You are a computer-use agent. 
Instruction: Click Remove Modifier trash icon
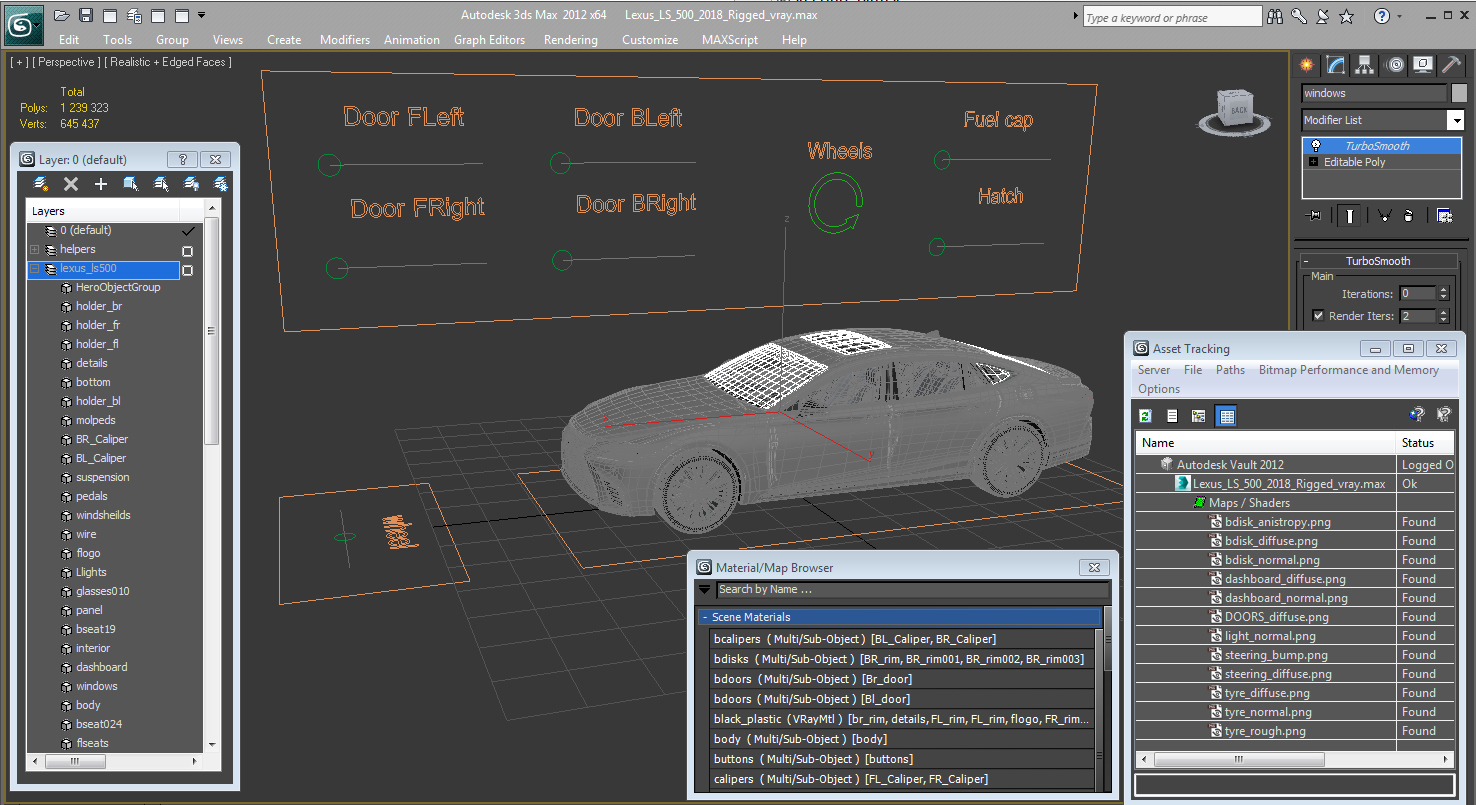1409,215
